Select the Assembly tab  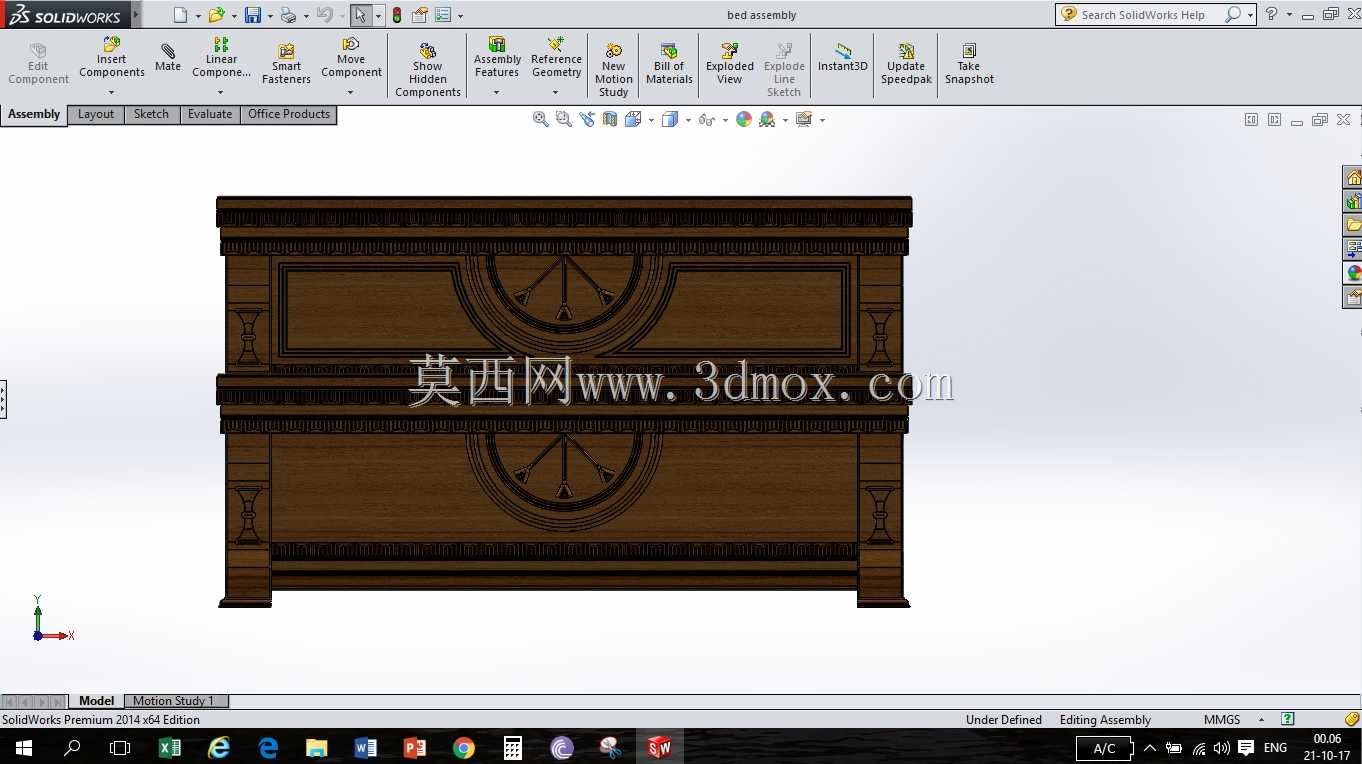click(x=34, y=114)
